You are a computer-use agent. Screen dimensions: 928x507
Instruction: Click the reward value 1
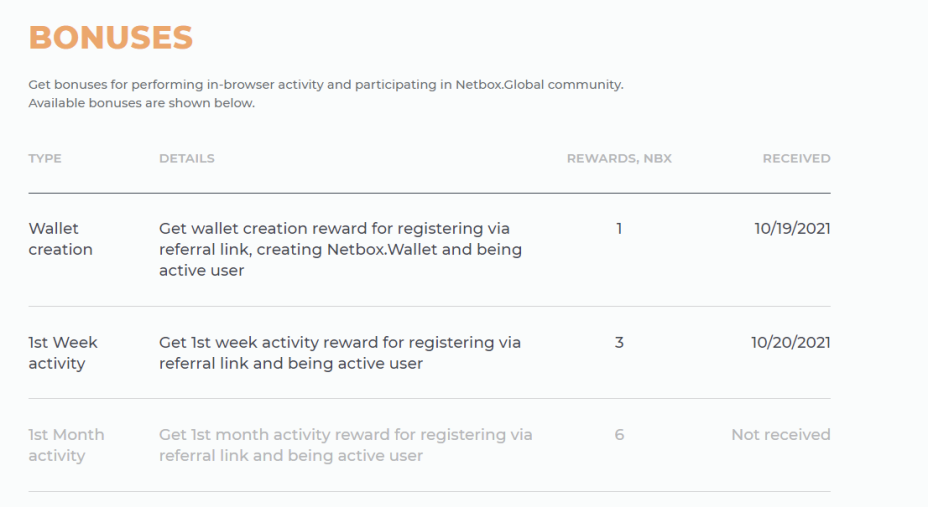pos(619,229)
